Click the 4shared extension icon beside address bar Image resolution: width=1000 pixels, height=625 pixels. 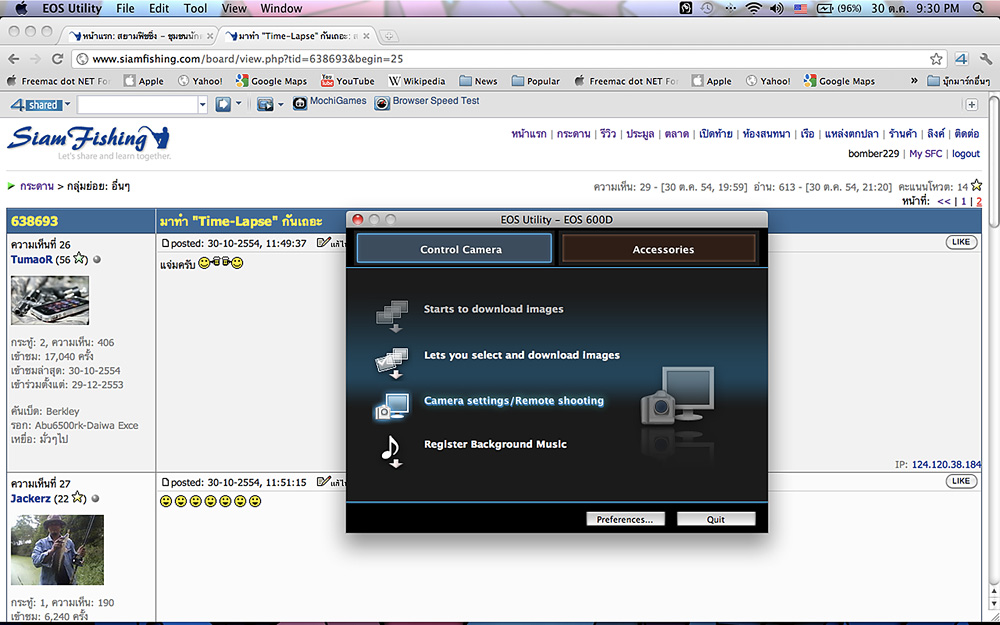tap(961, 59)
